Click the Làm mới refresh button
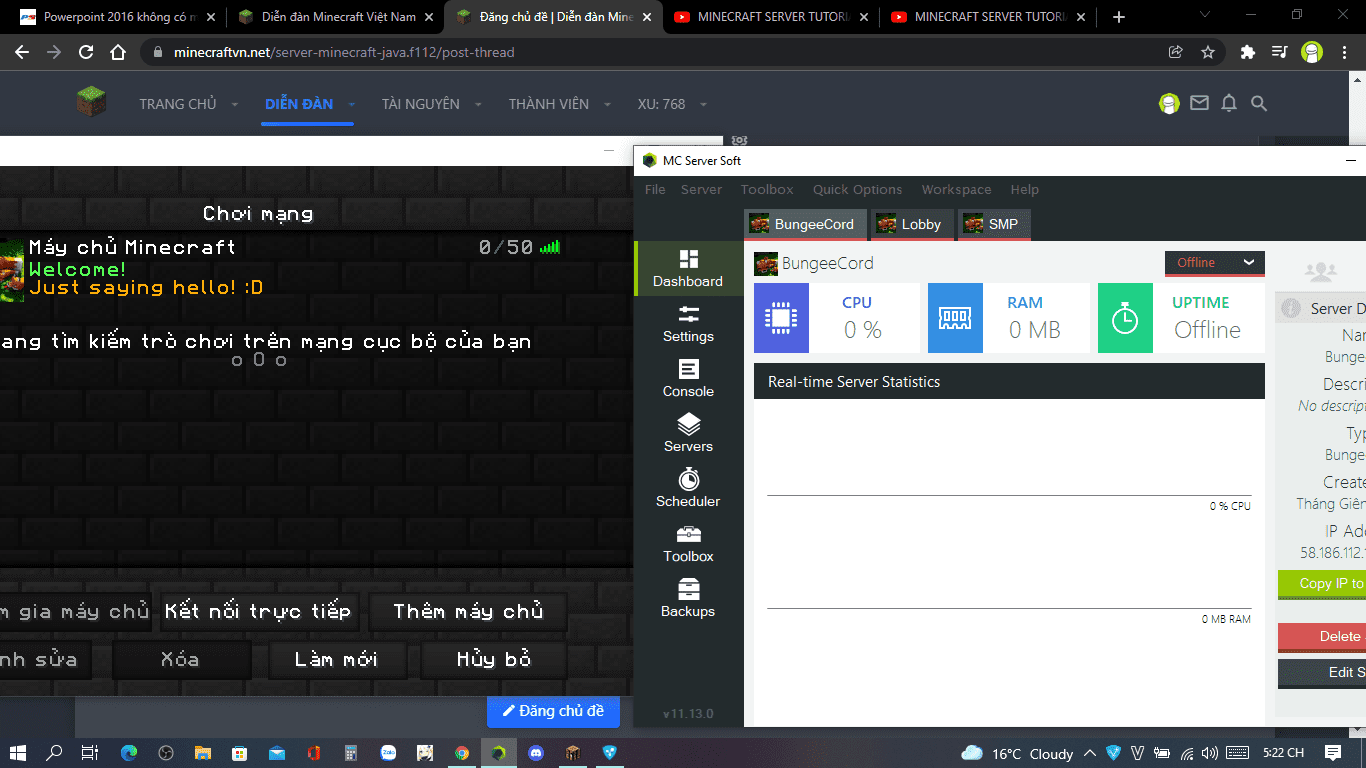 pyautogui.click(x=336, y=659)
